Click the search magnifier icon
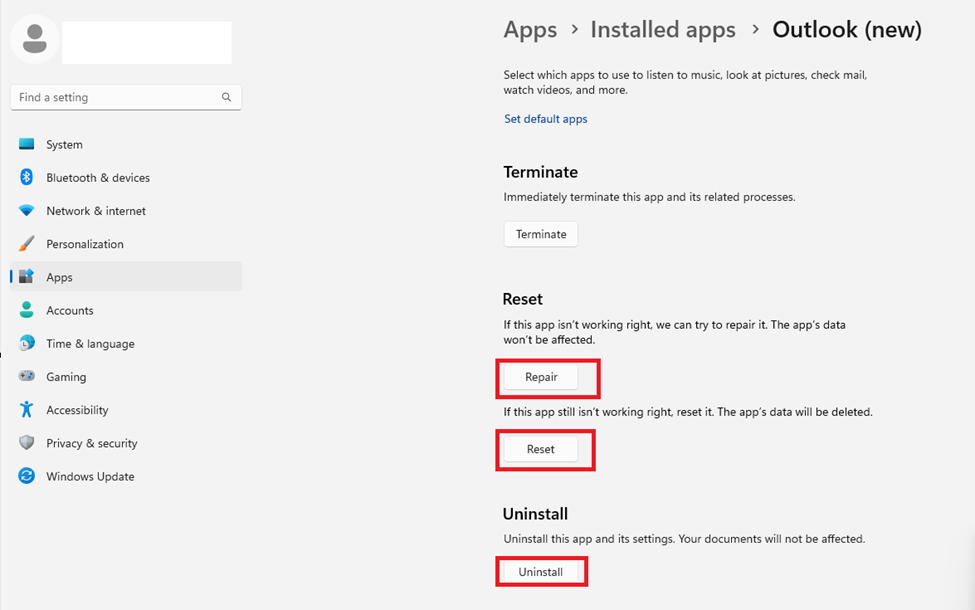 coord(226,97)
